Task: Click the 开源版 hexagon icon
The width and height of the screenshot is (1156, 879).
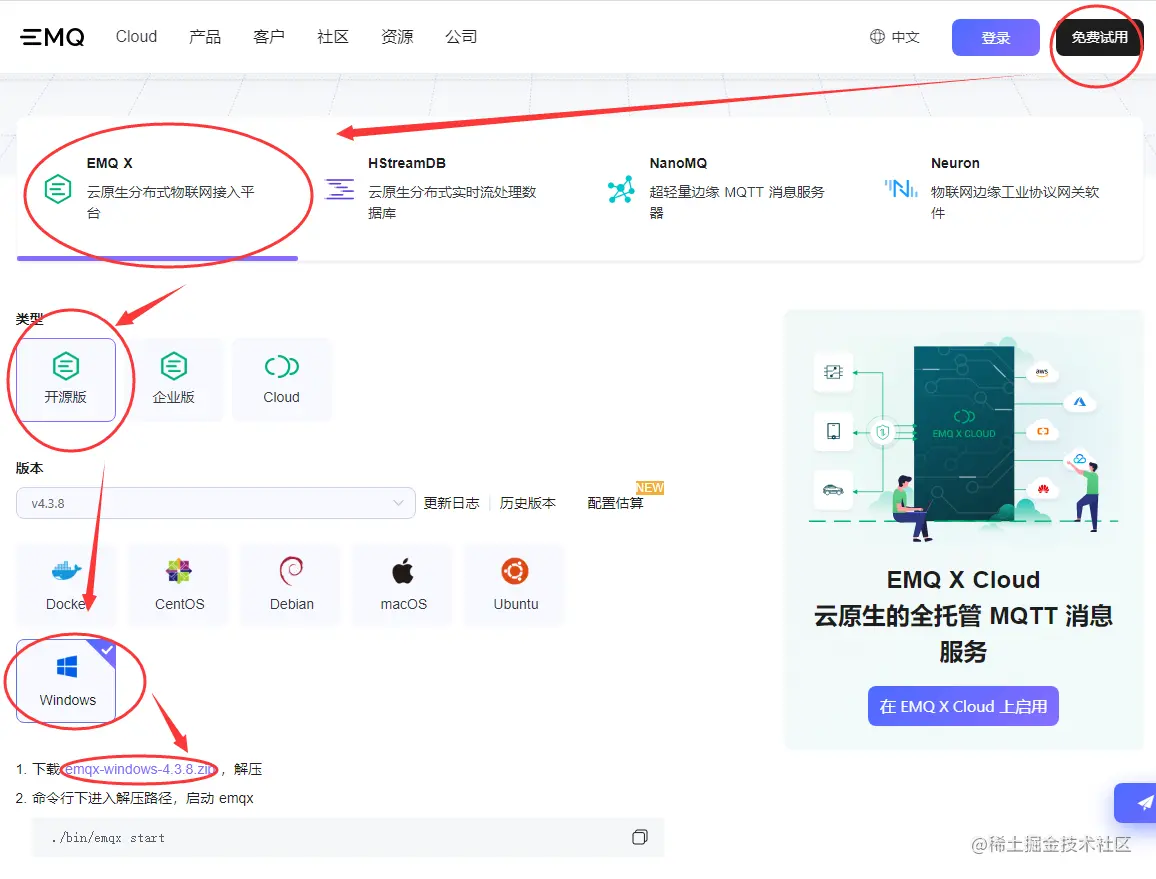Action: point(66,366)
